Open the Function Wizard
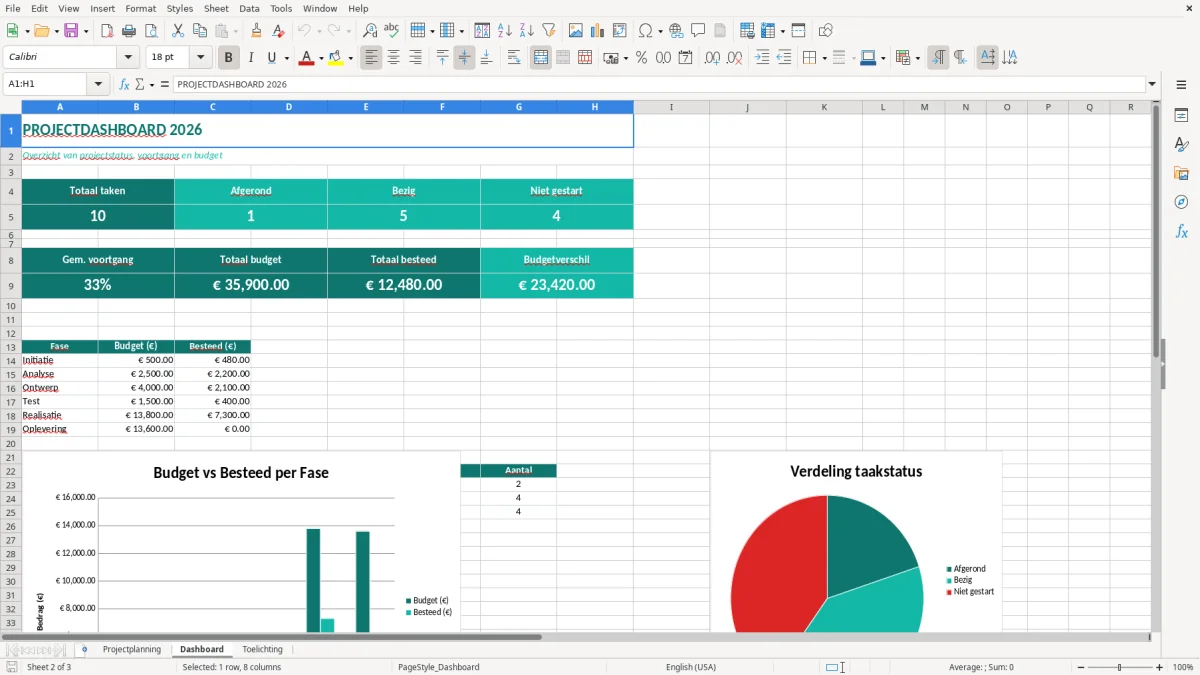This screenshot has width=1200, height=675. [125, 85]
